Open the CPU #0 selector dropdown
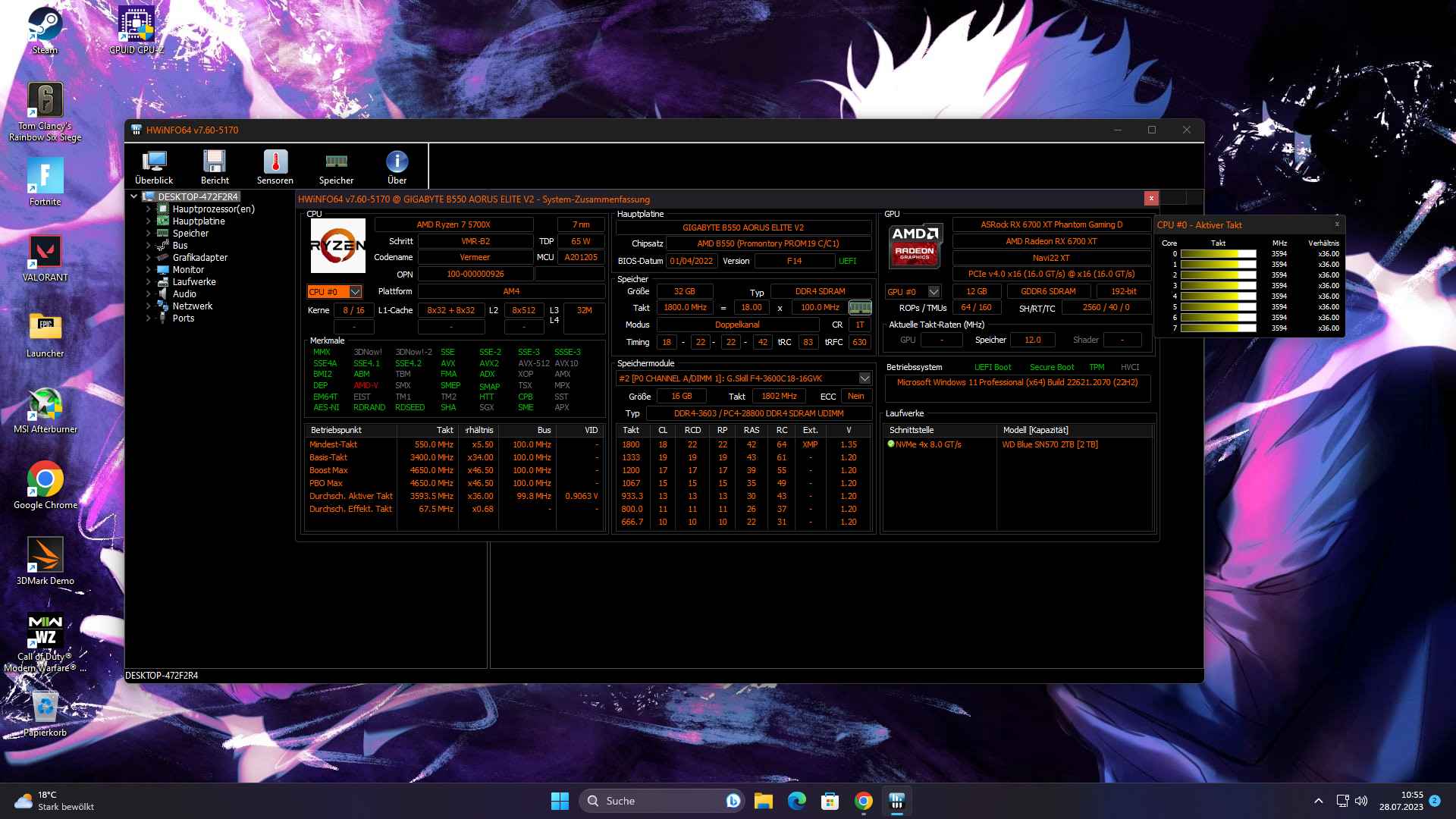The width and height of the screenshot is (1456, 819). click(x=355, y=292)
